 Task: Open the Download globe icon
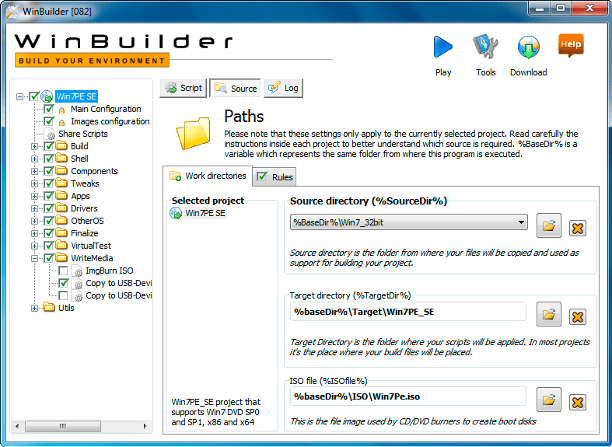[x=528, y=47]
